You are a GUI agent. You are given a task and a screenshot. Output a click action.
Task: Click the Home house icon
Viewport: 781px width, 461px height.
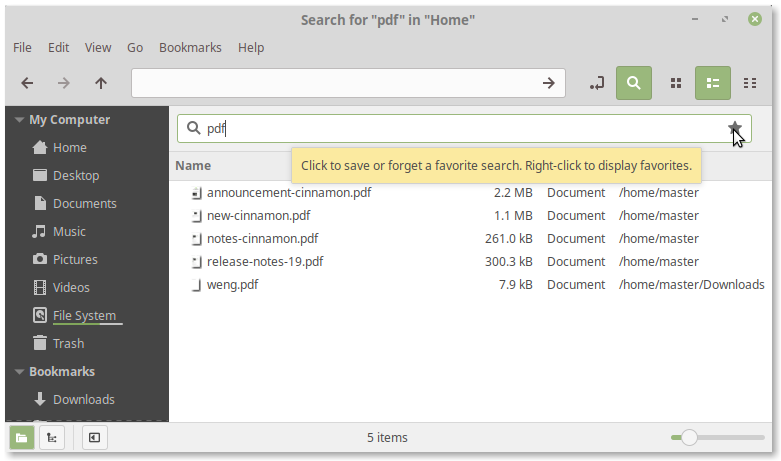coord(39,147)
